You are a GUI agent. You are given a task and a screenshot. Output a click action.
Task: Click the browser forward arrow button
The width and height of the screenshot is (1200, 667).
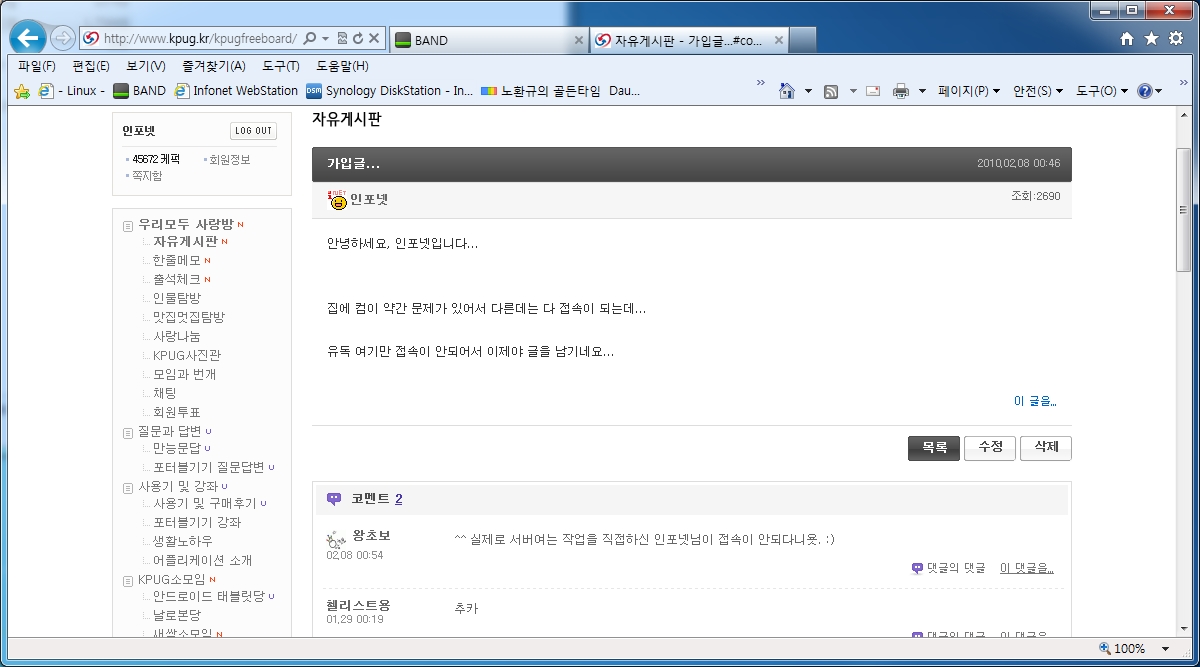point(63,39)
